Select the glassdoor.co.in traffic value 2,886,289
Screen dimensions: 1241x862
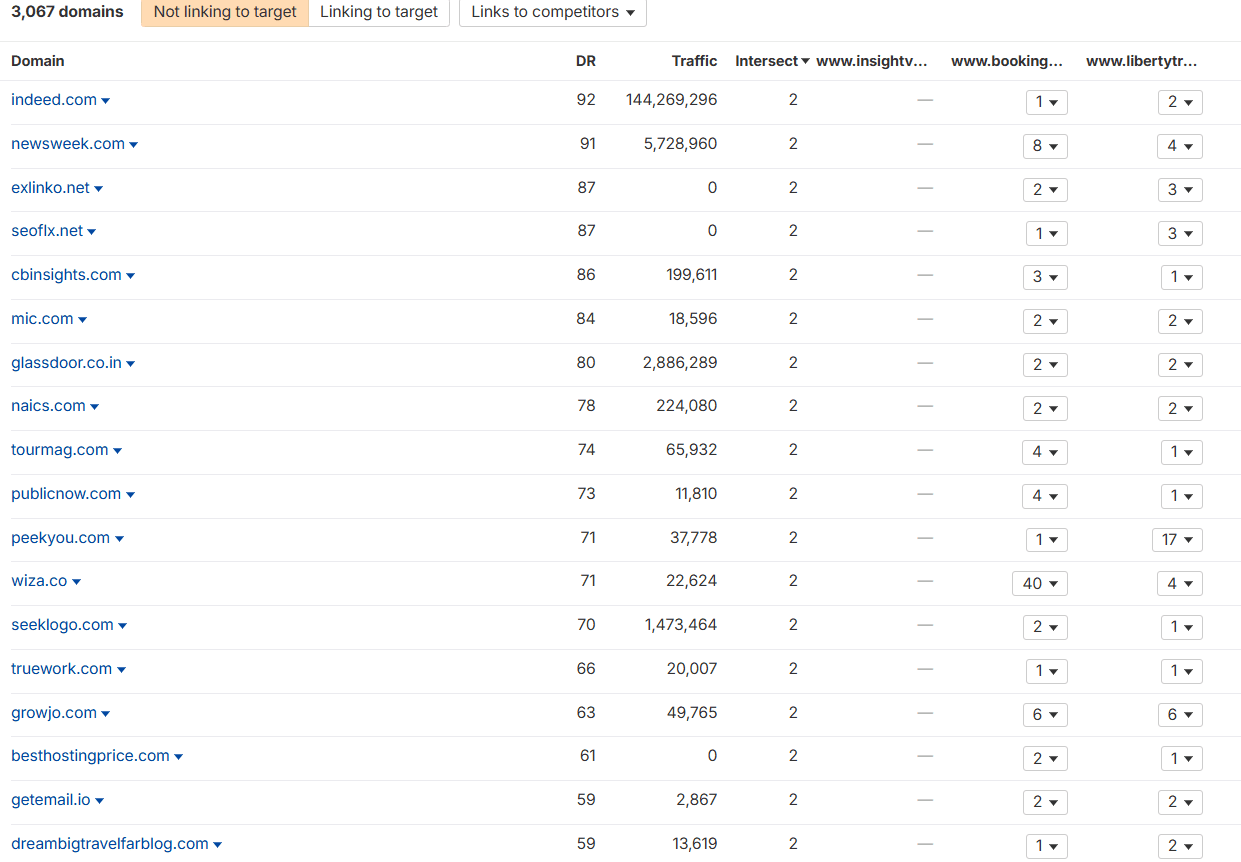tap(680, 363)
